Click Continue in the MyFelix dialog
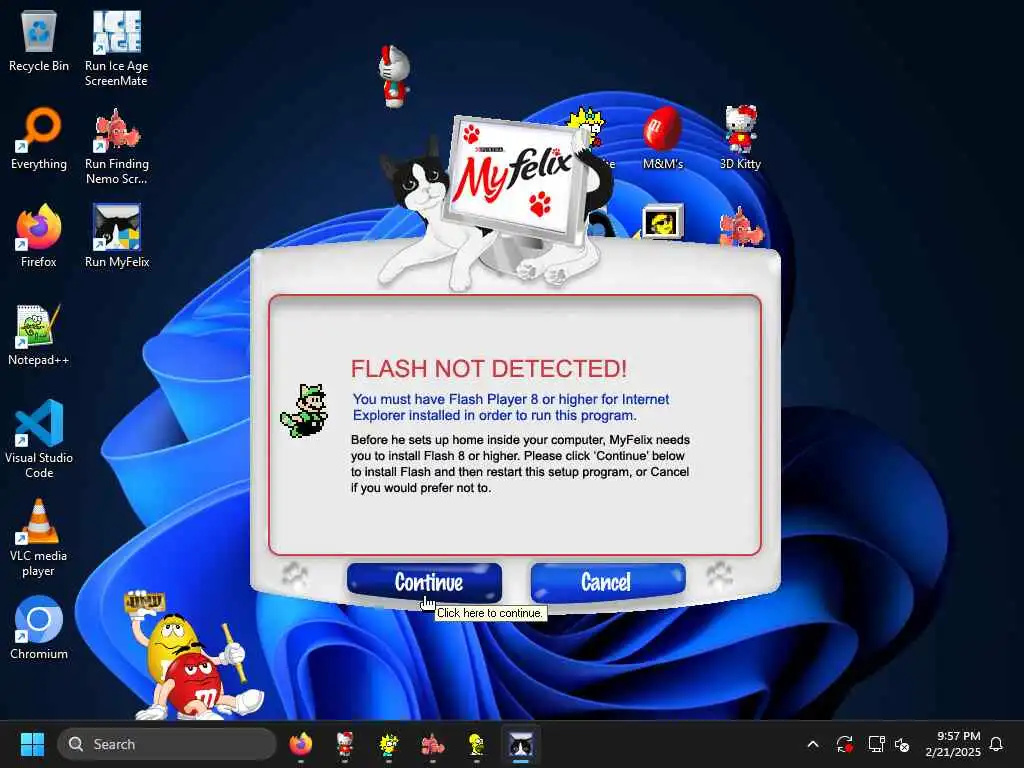The image size is (1024, 768). click(x=424, y=582)
